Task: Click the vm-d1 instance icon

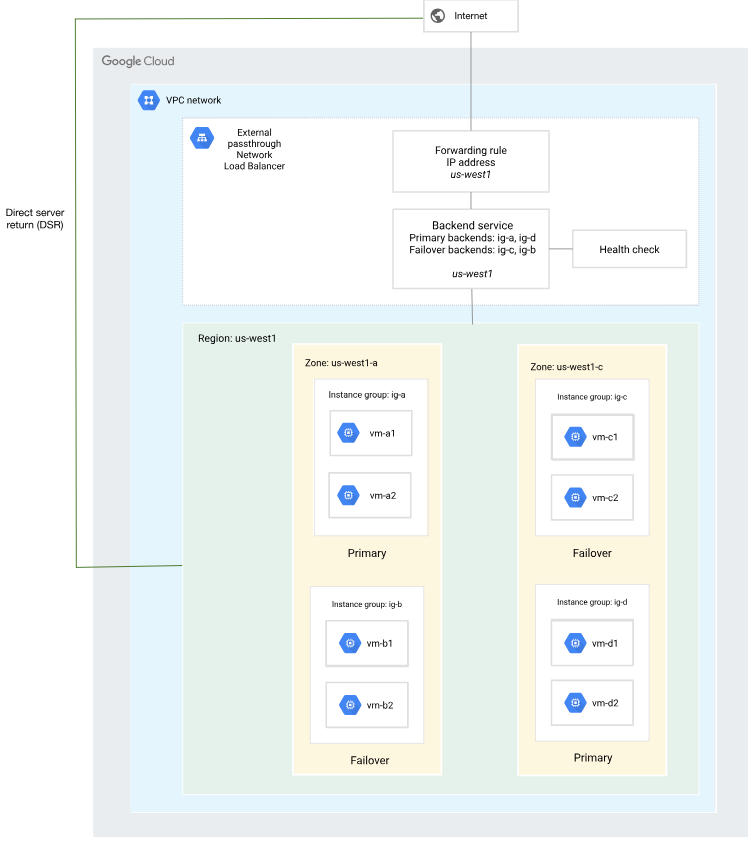Action: pyautogui.click(x=574, y=643)
